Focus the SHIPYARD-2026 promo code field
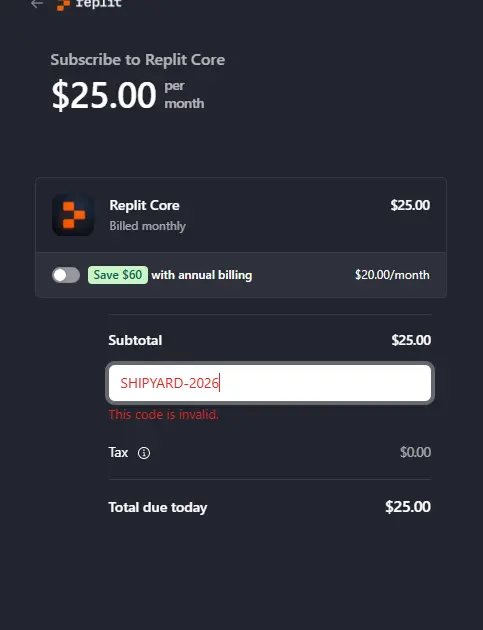This screenshot has width=483, height=630. tap(270, 383)
